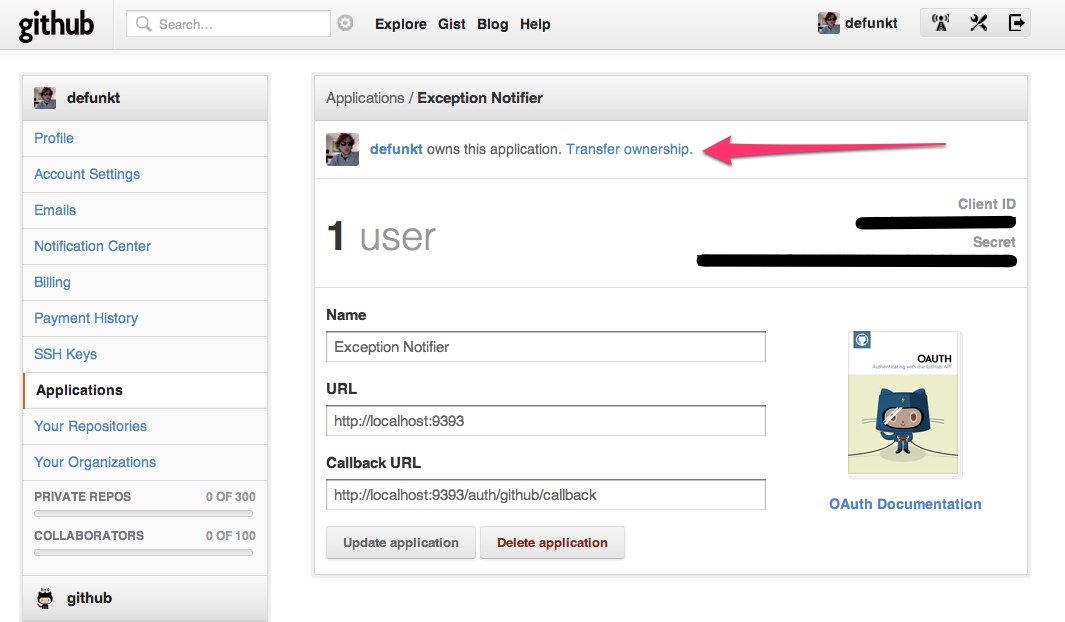Go to the Blog page

(x=492, y=24)
